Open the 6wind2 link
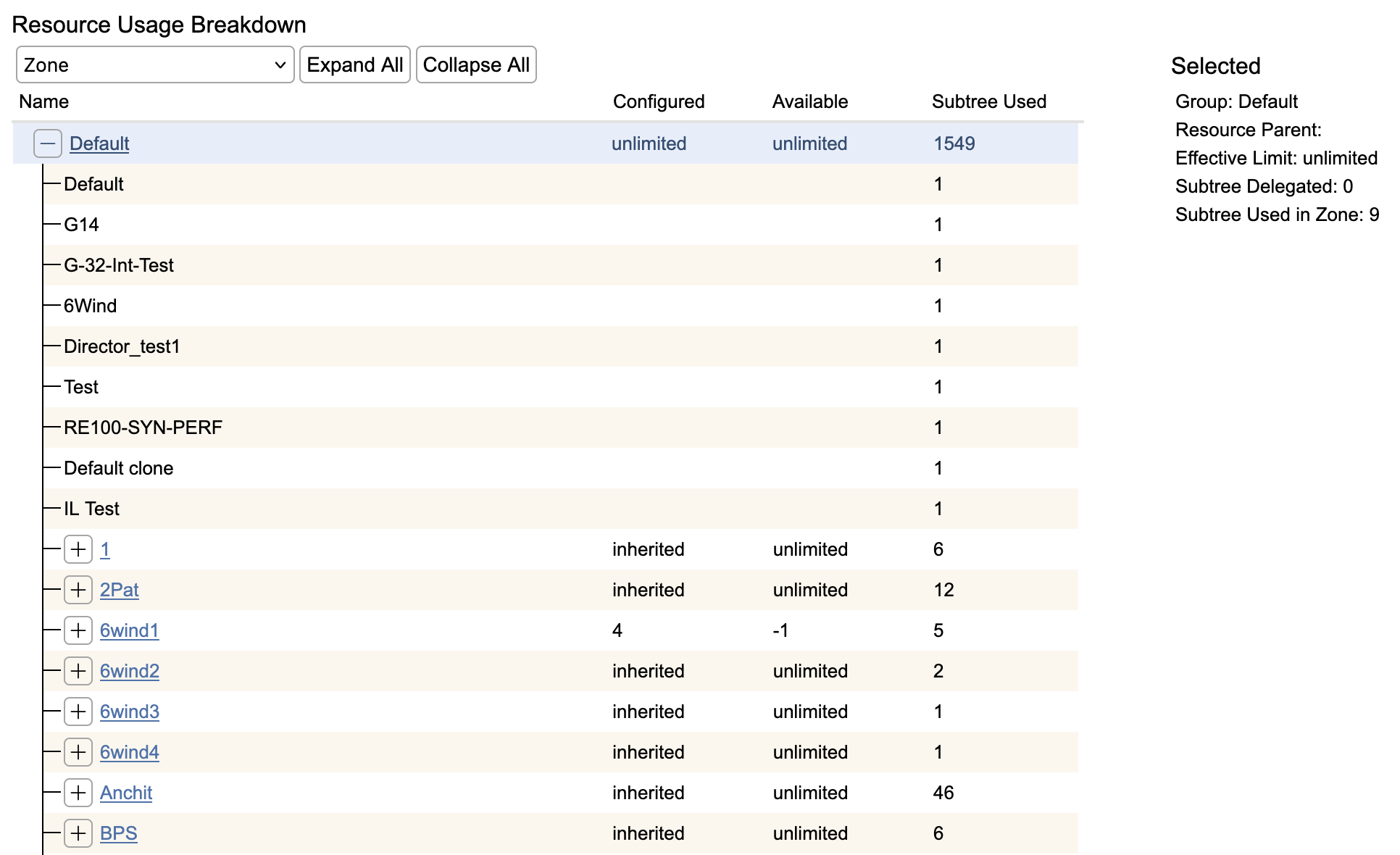The width and height of the screenshot is (1400, 855). click(x=130, y=671)
